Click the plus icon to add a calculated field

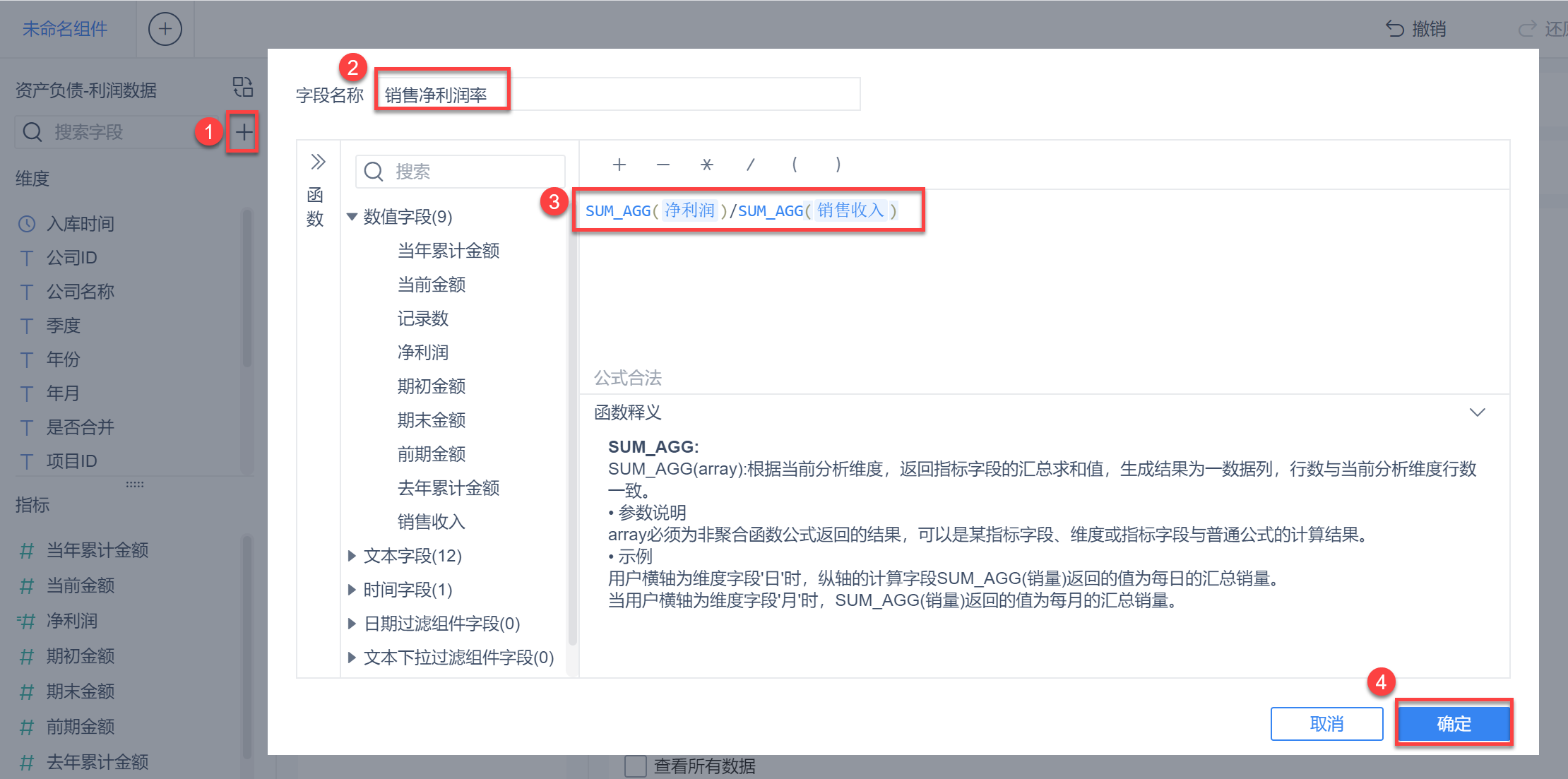pyautogui.click(x=243, y=132)
